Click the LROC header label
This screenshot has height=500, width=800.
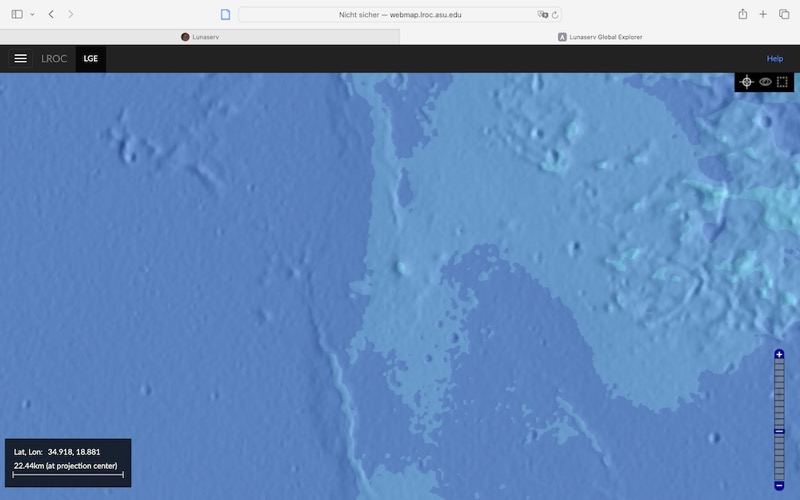(x=54, y=59)
